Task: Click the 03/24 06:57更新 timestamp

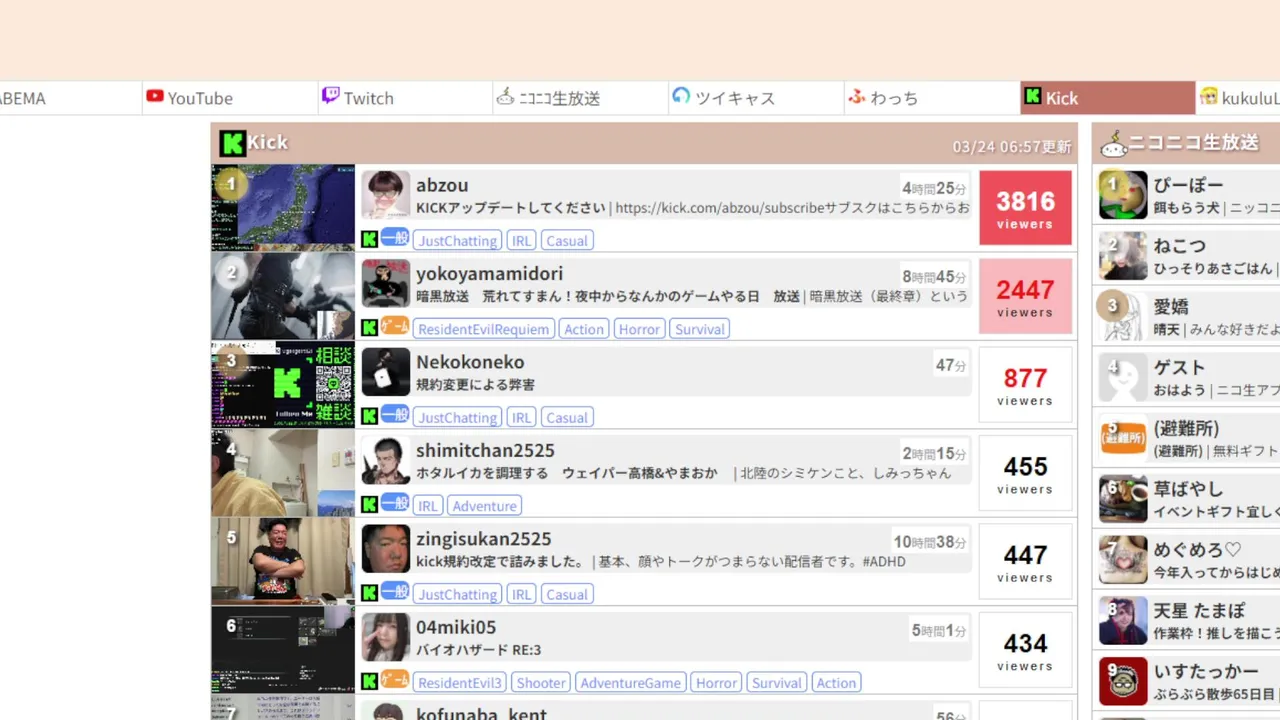Action: (x=1011, y=147)
